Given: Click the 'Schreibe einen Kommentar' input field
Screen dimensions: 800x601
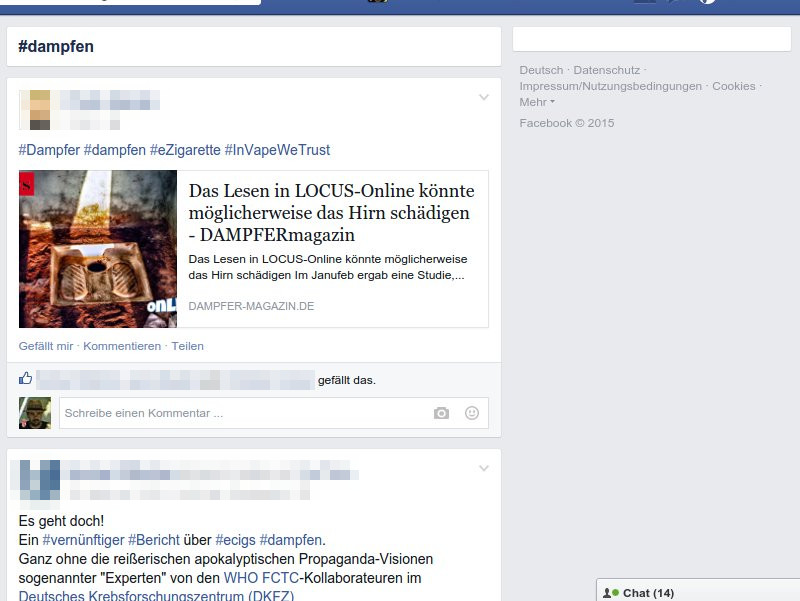Looking at the screenshot, I should pos(240,413).
